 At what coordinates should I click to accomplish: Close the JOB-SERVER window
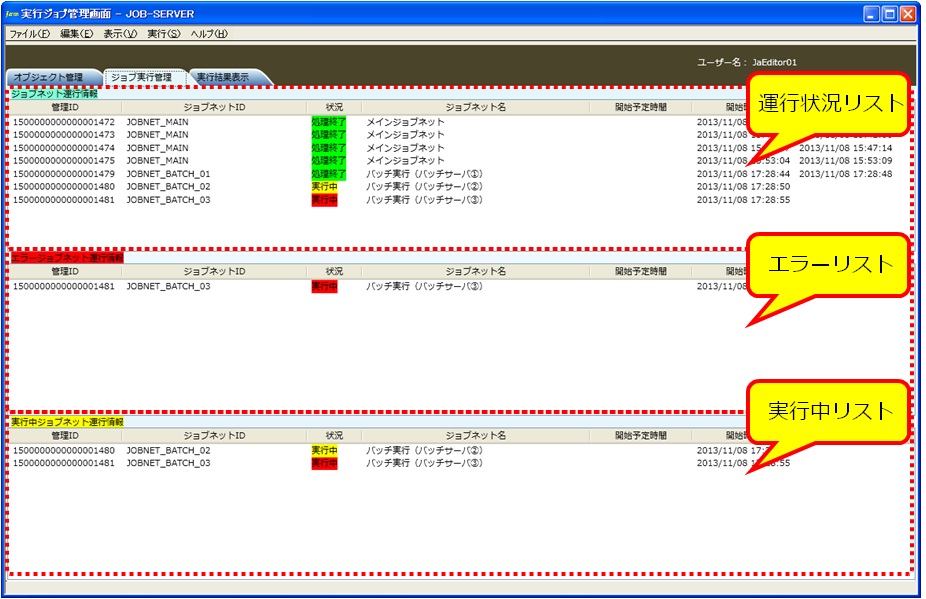coord(907,14)
